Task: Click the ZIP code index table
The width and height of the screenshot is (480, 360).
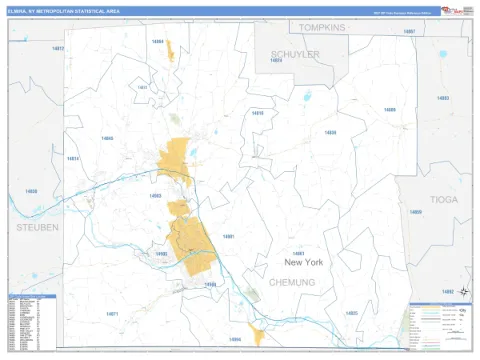Action: [32, 322]
